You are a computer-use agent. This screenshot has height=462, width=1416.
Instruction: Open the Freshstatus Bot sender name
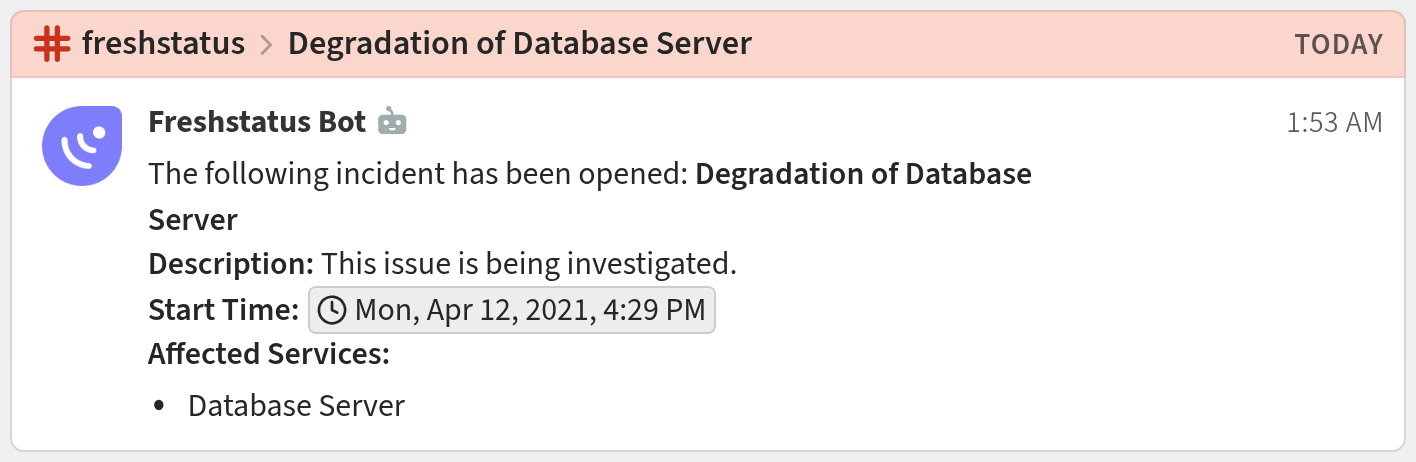tap(257, 123)
